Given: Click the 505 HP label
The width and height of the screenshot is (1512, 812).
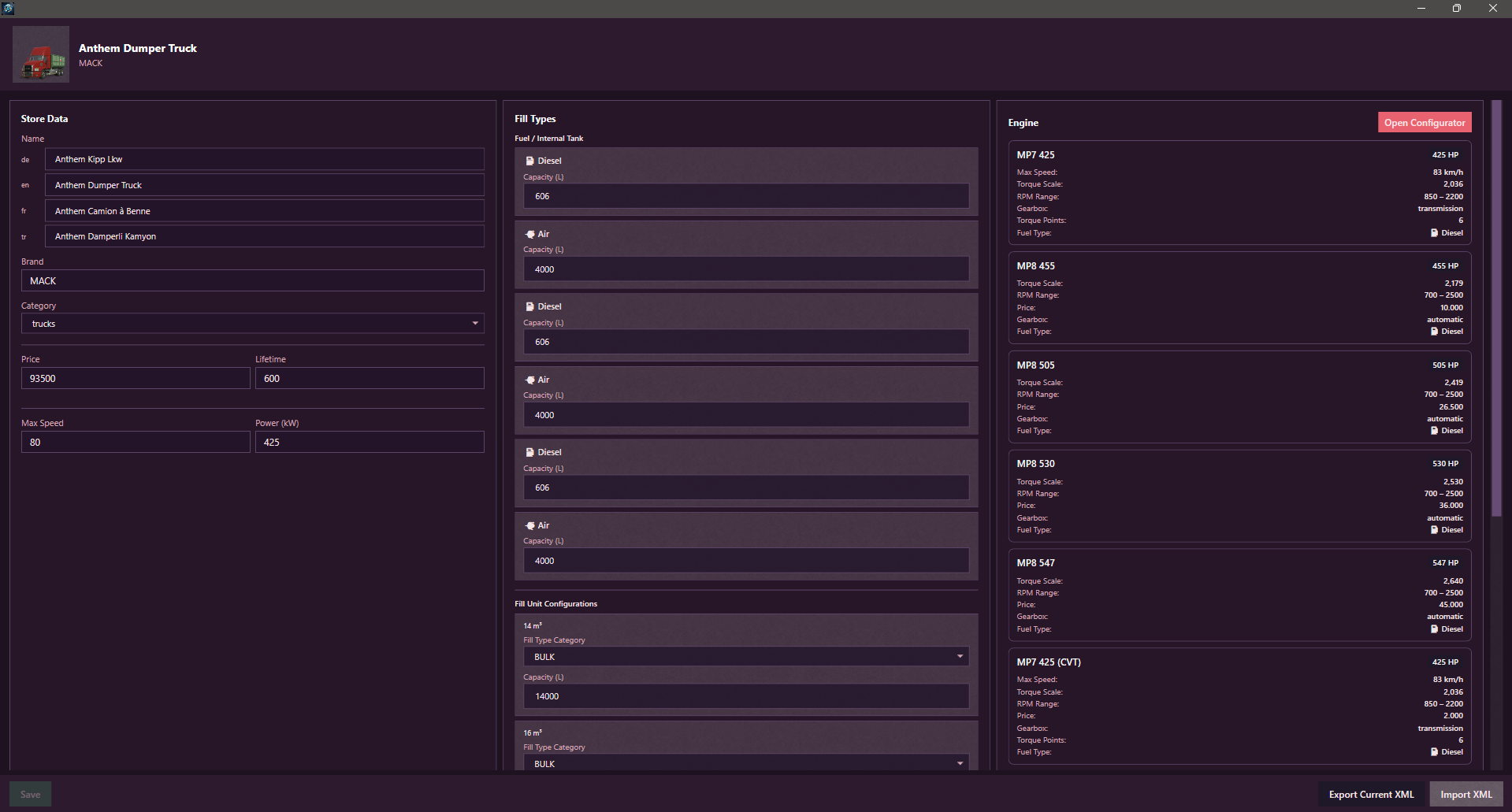Looking at the screenshot, I should click(1445, 365).
